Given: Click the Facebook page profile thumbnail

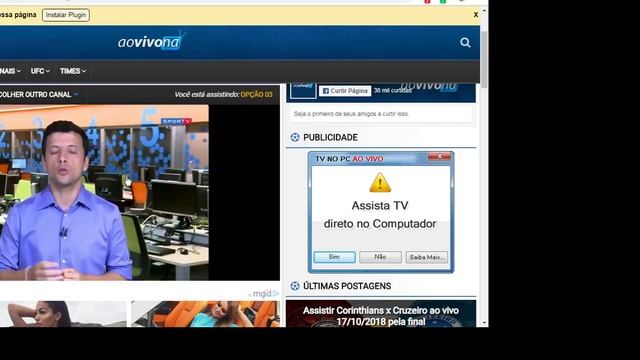Looking at the screenshot, I should tap(303, 90).
